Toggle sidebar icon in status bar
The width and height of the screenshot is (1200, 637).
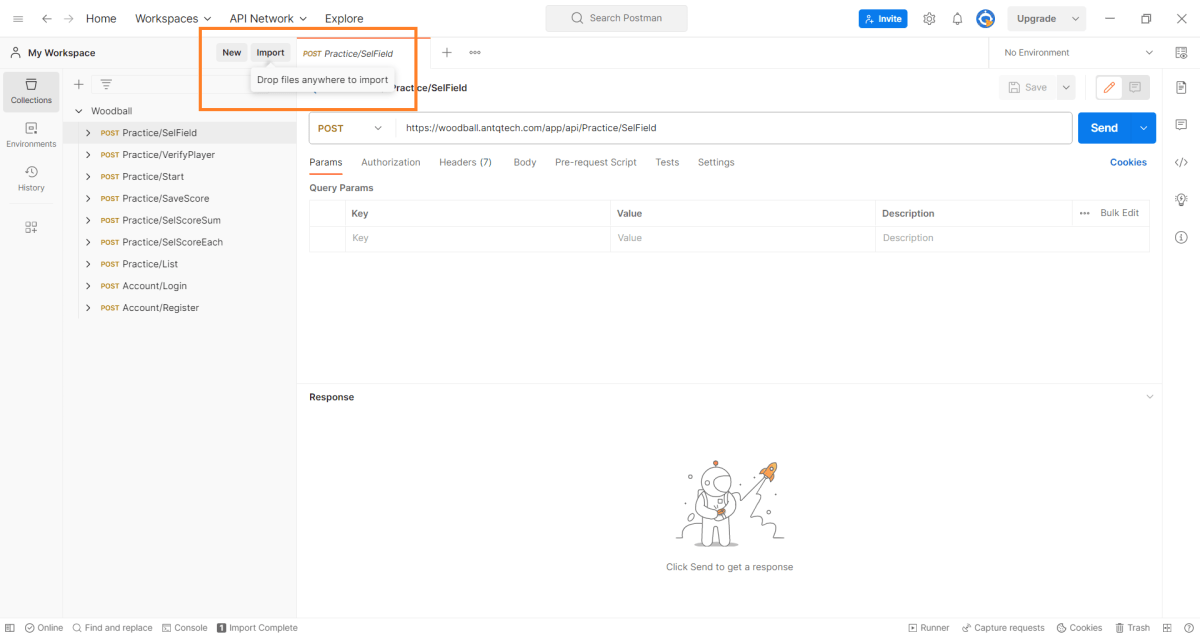10,628
